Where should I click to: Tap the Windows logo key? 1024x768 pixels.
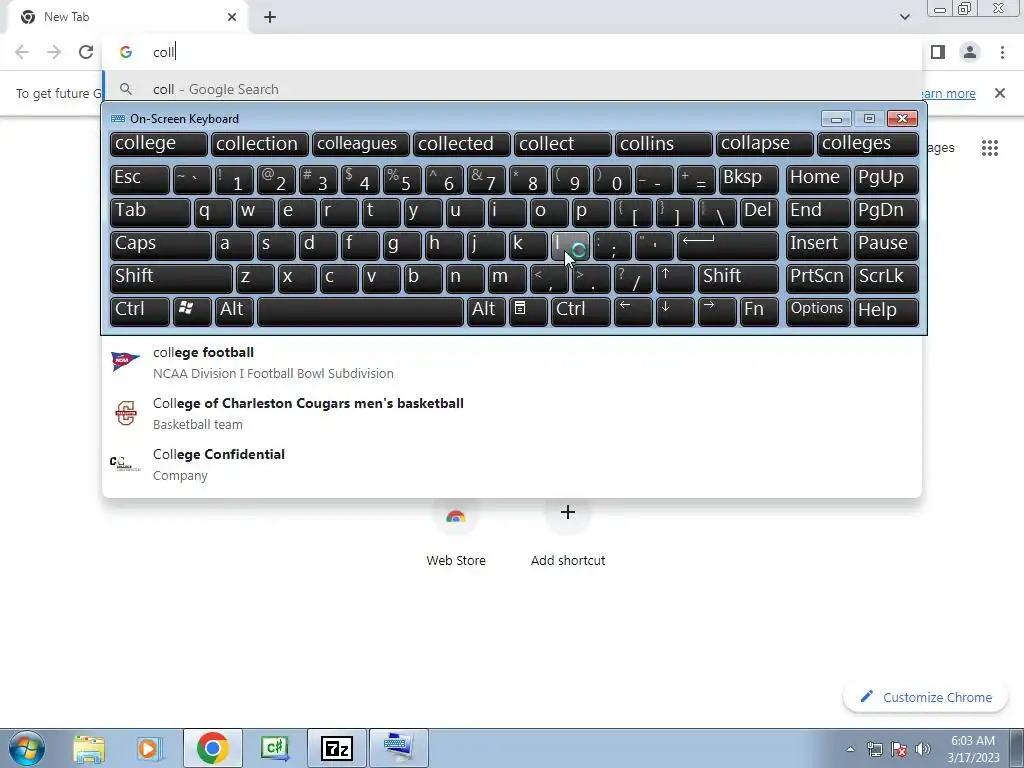[191, 310]
